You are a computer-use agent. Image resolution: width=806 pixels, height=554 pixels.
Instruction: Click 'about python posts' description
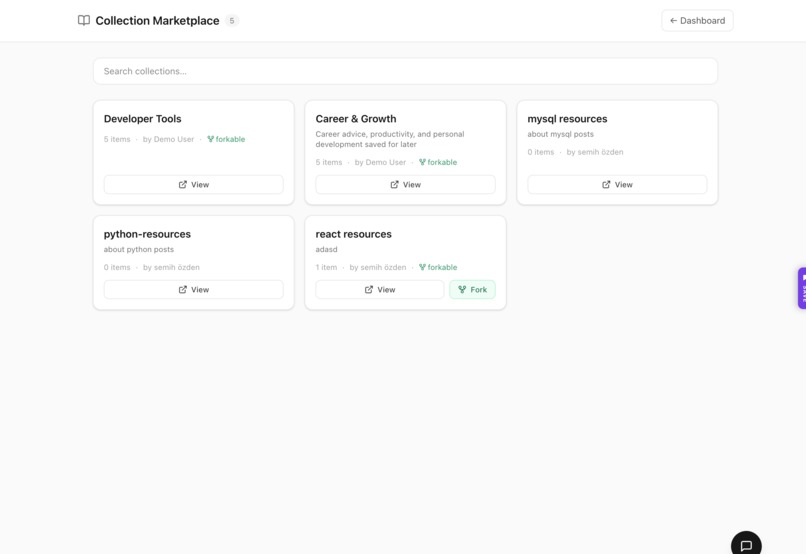tap(139, 249)
